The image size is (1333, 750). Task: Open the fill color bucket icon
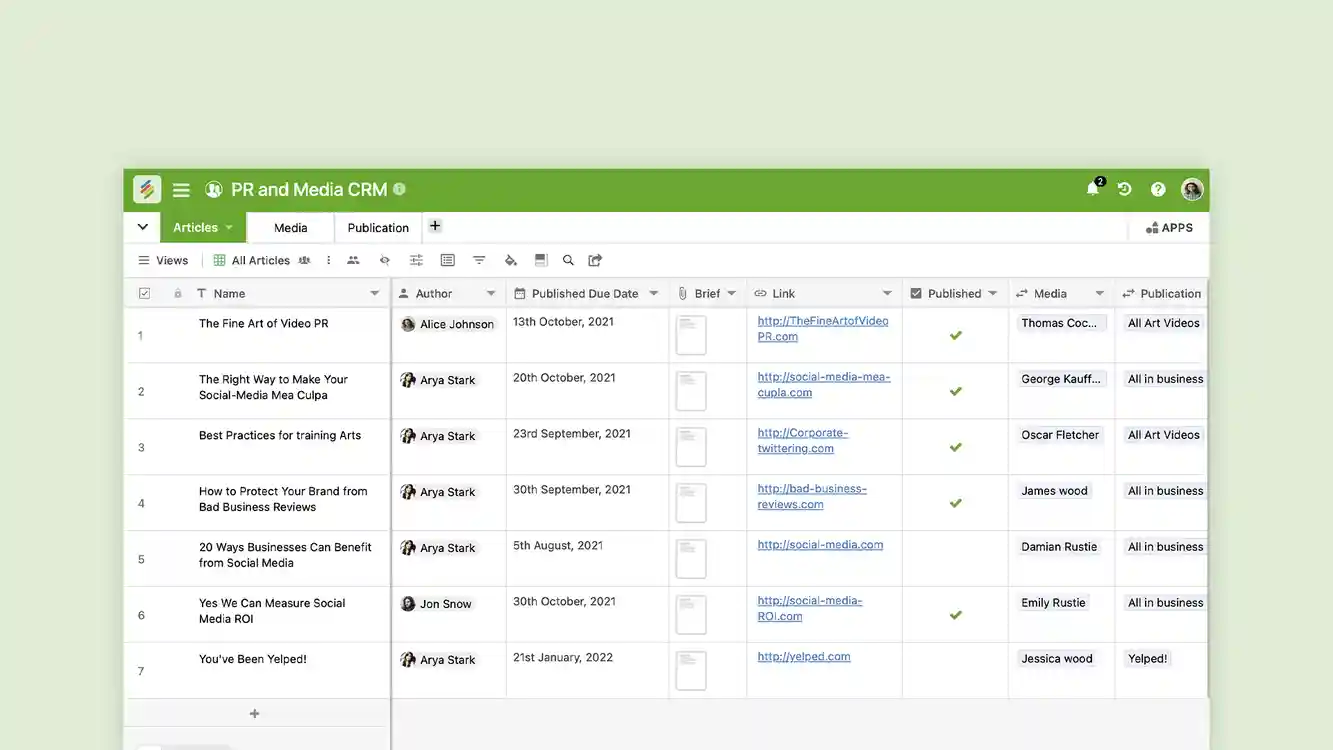pos(510,259)
